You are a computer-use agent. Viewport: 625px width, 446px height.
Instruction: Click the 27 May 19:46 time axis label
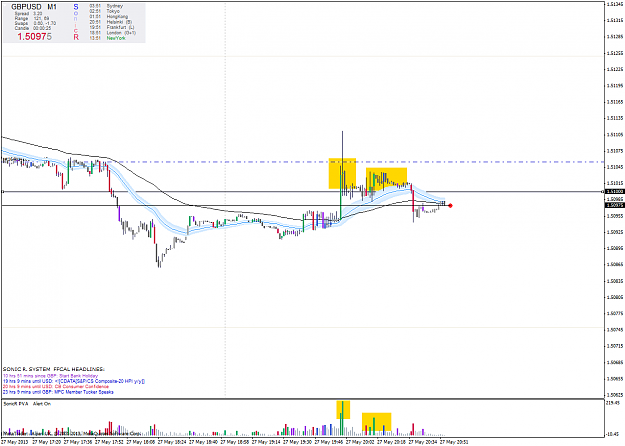point(329,442)
